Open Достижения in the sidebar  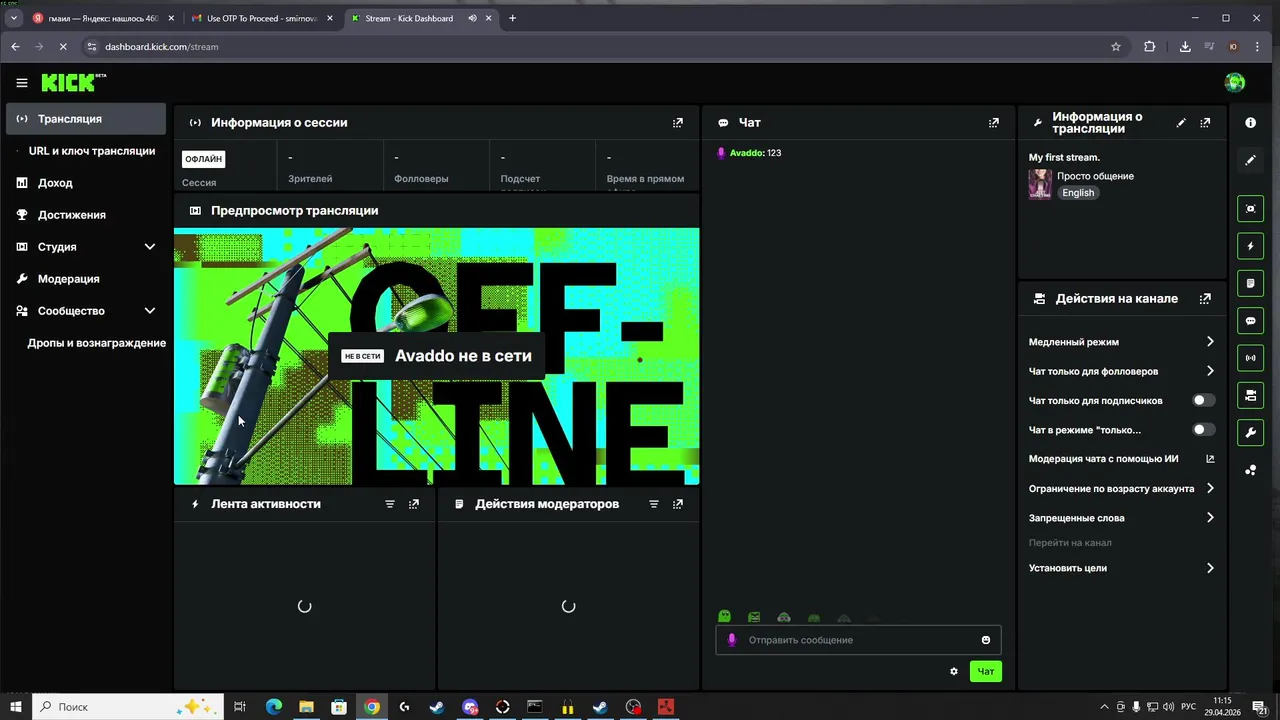pyautogui.click(x=86, y=215)
